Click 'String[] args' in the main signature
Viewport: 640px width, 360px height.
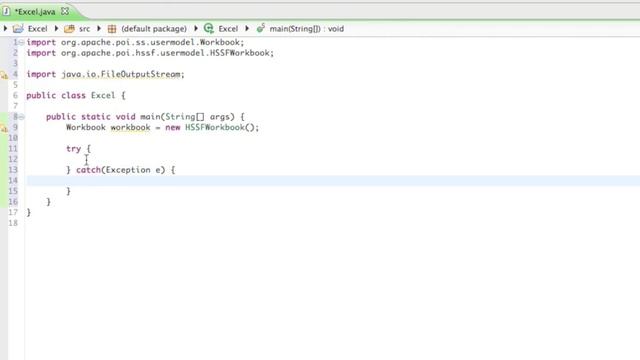click(200, 117)
